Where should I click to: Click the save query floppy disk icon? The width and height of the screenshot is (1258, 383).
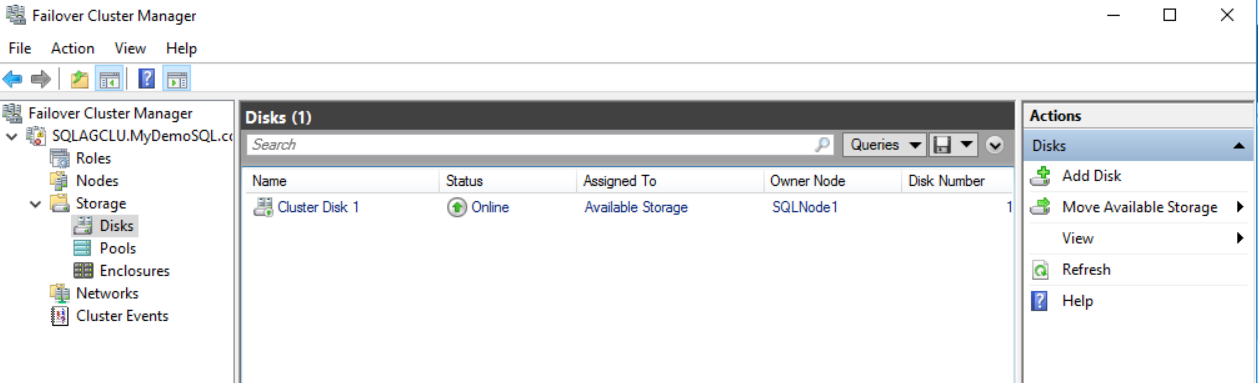click(941, 145)
